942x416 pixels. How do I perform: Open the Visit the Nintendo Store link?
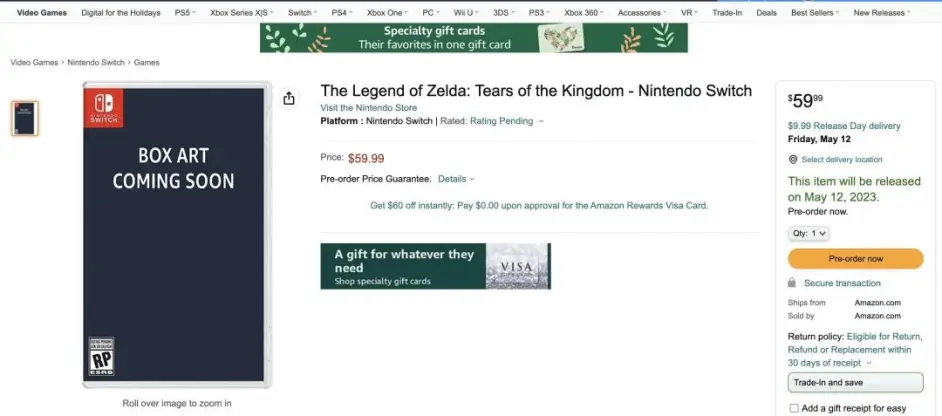pyautogui.click(x=369, y=107)
